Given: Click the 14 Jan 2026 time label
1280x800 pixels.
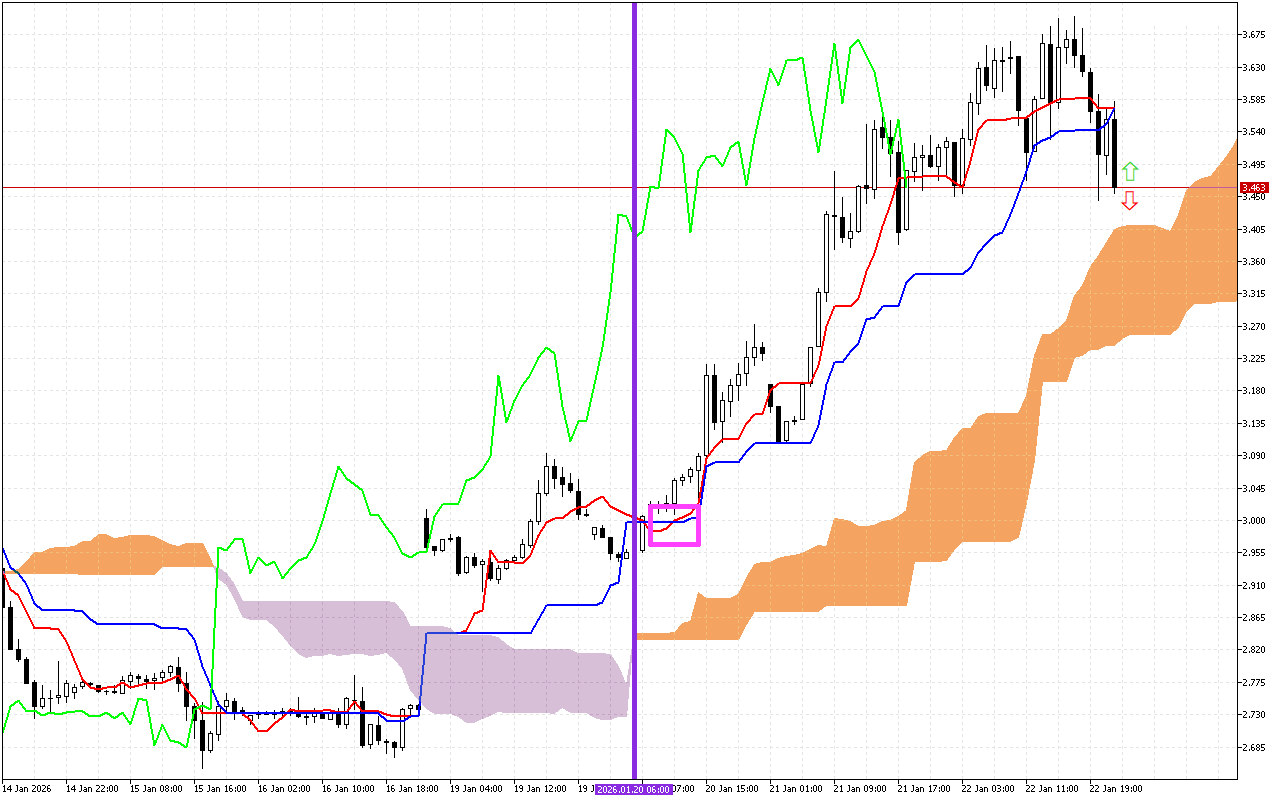Looking at the screenshot, I should [x=27, y=788].
